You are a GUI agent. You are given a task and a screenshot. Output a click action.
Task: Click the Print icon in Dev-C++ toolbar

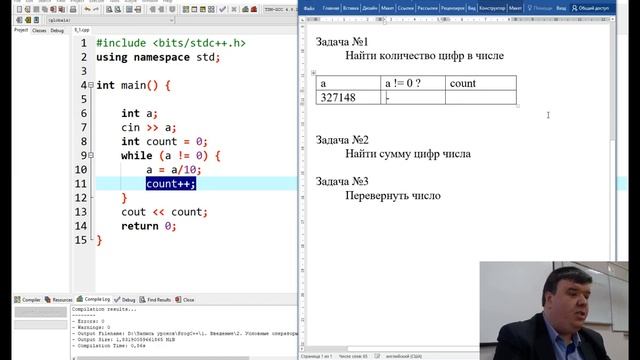[73, 9]
